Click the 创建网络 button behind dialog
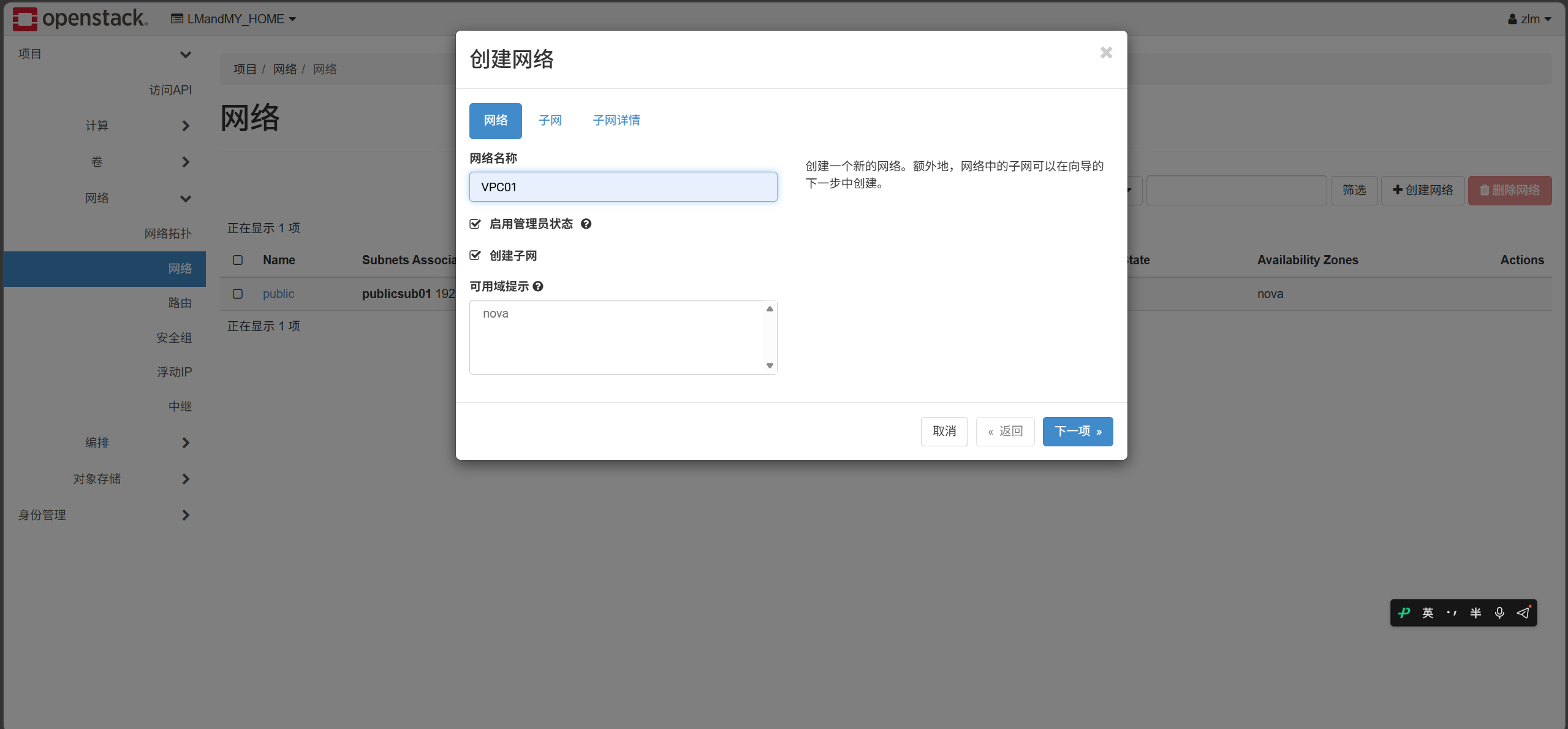The width and height of the screenshot is (1568, 729). click(1423, 191)
